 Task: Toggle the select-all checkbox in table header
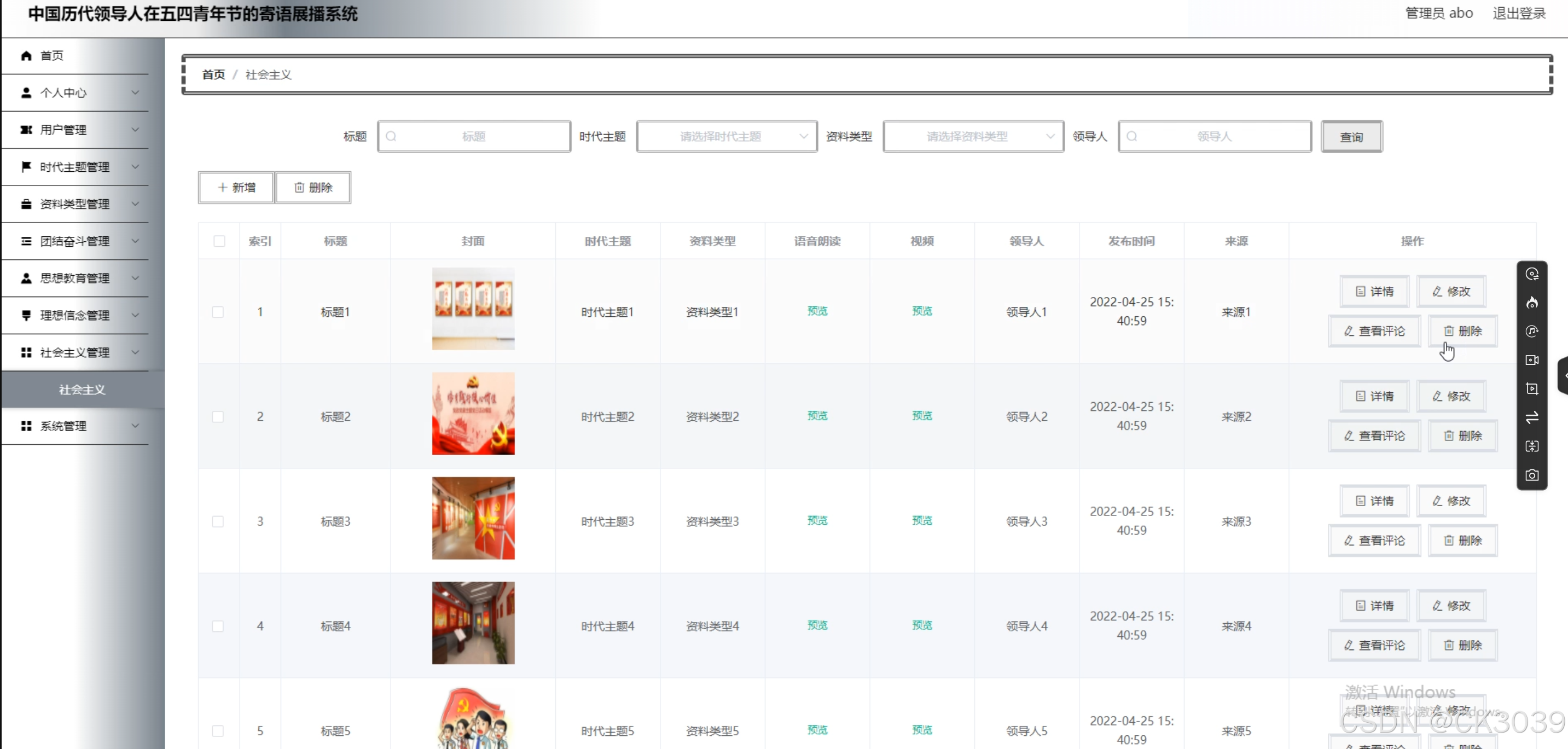pyautogui.click(x=219, y=241)
